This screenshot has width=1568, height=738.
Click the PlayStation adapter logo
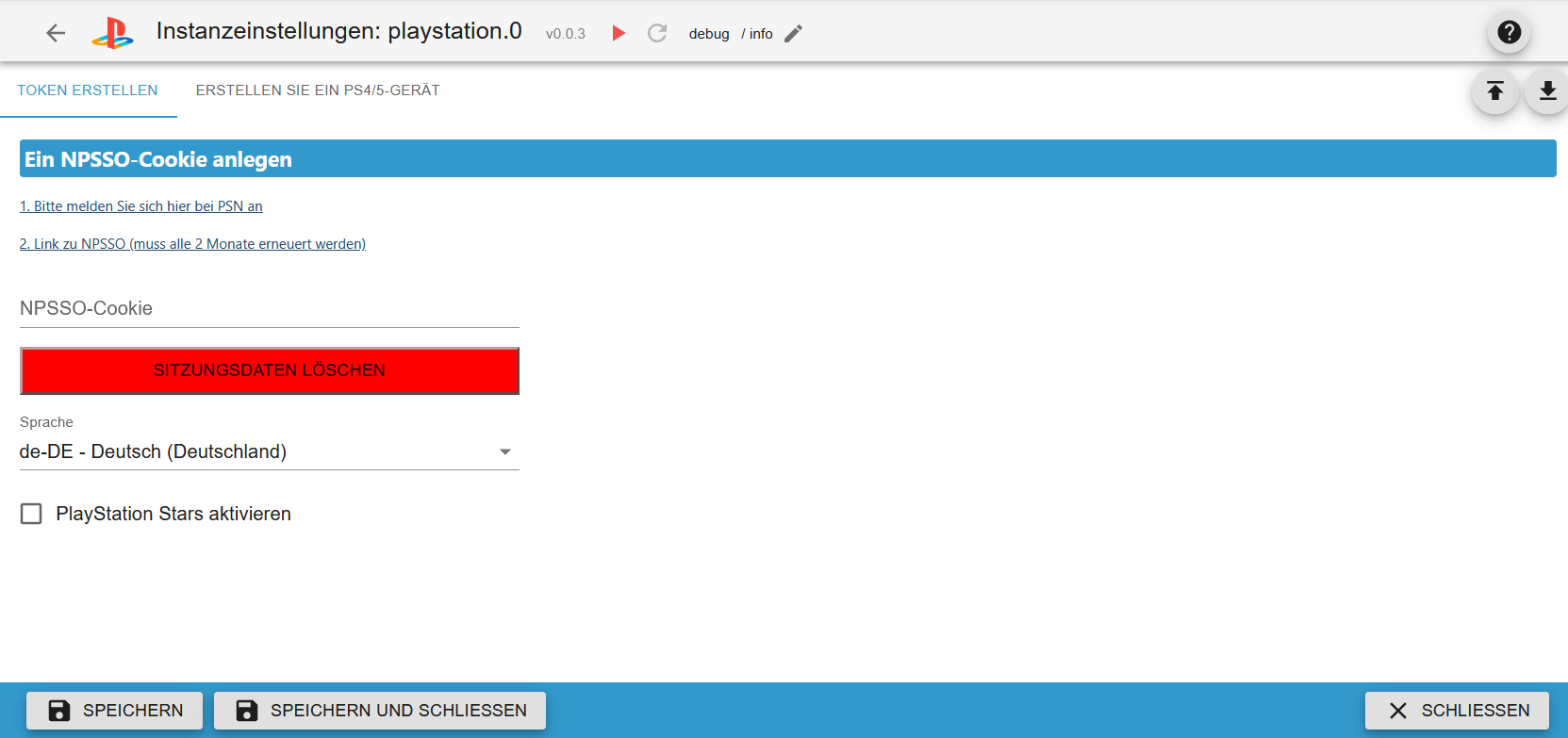[112, 33]
